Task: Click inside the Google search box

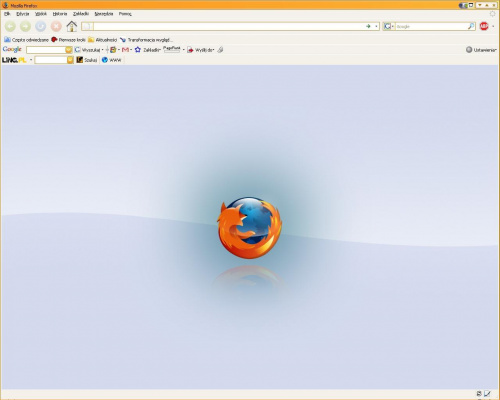Action: (431, 26)
